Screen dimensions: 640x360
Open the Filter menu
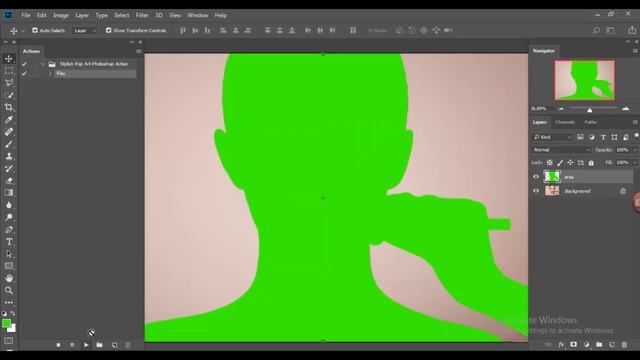coord(142,15)
